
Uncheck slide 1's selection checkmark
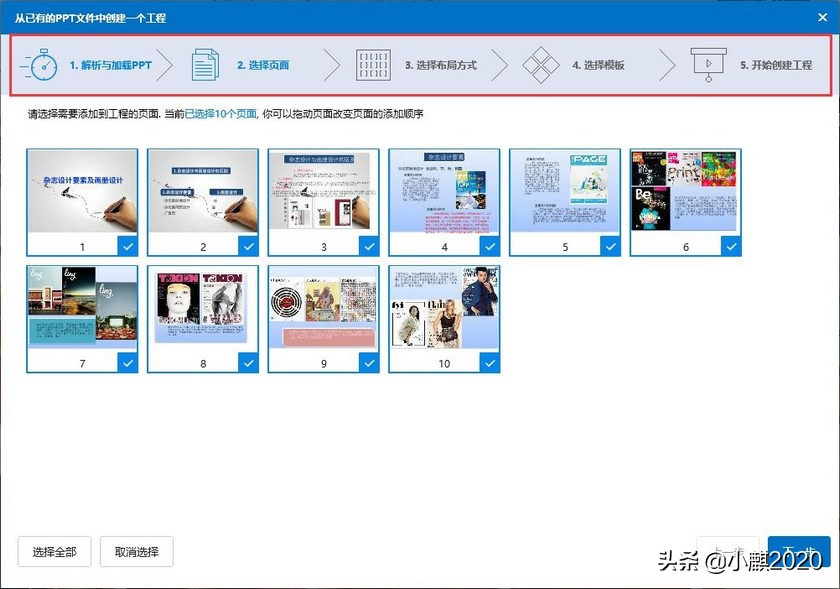127,245
